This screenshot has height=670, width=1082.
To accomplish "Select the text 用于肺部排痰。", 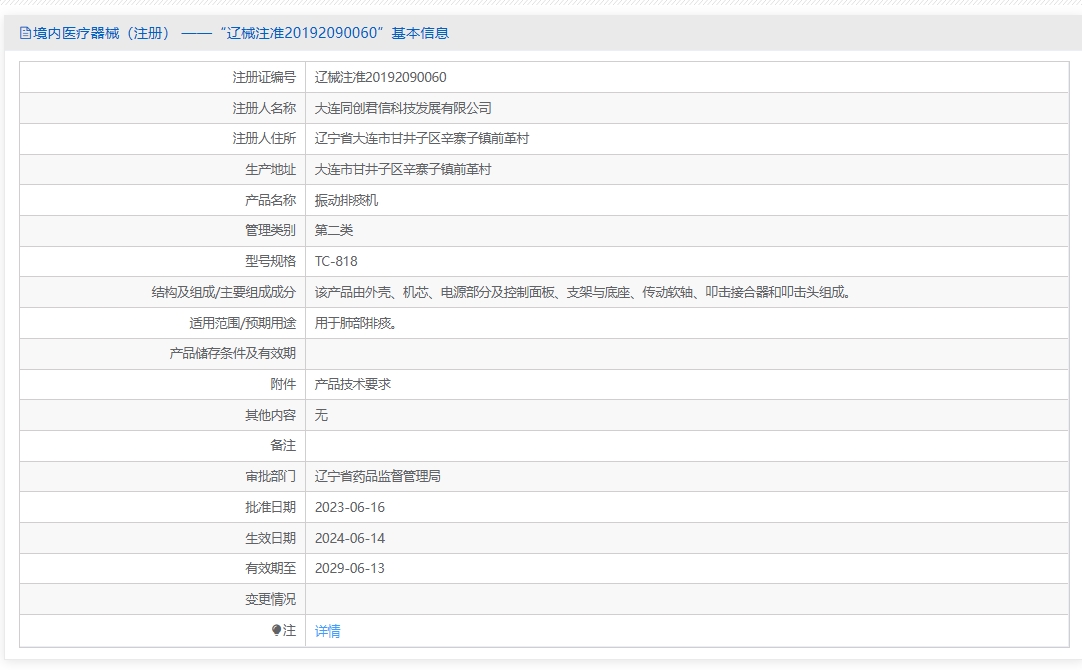I will point(357,323).
